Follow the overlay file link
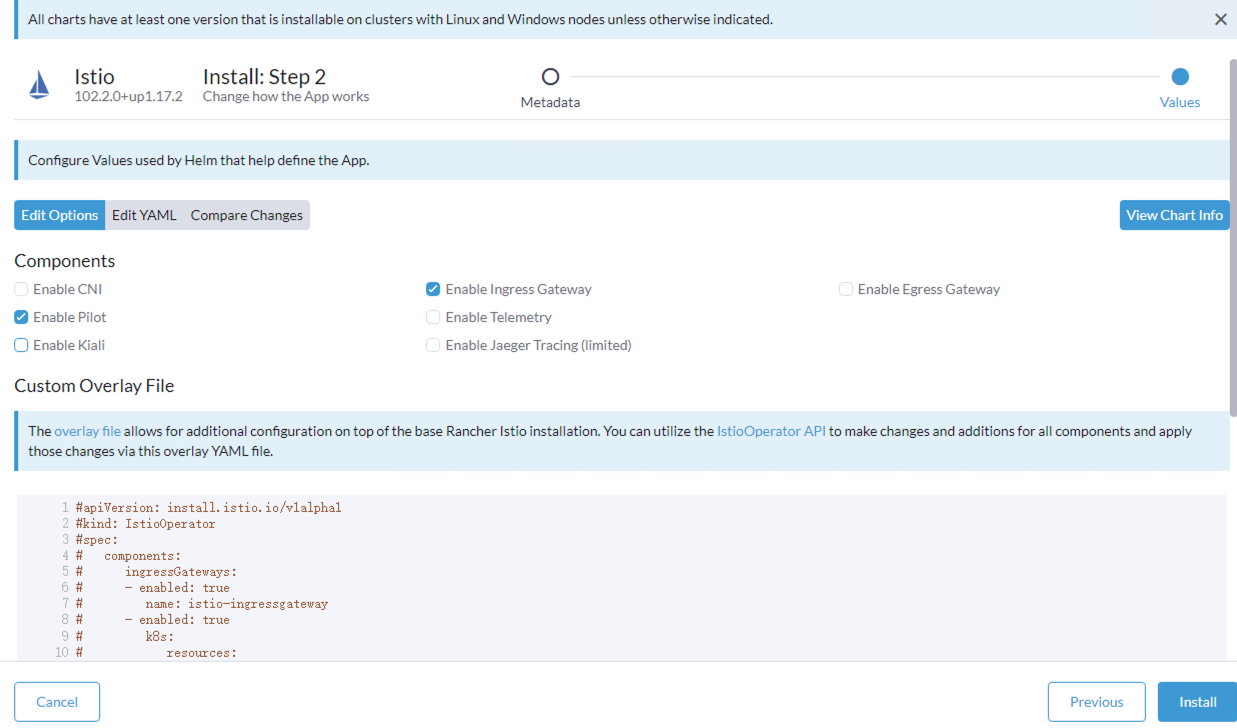 pos(88,431)
